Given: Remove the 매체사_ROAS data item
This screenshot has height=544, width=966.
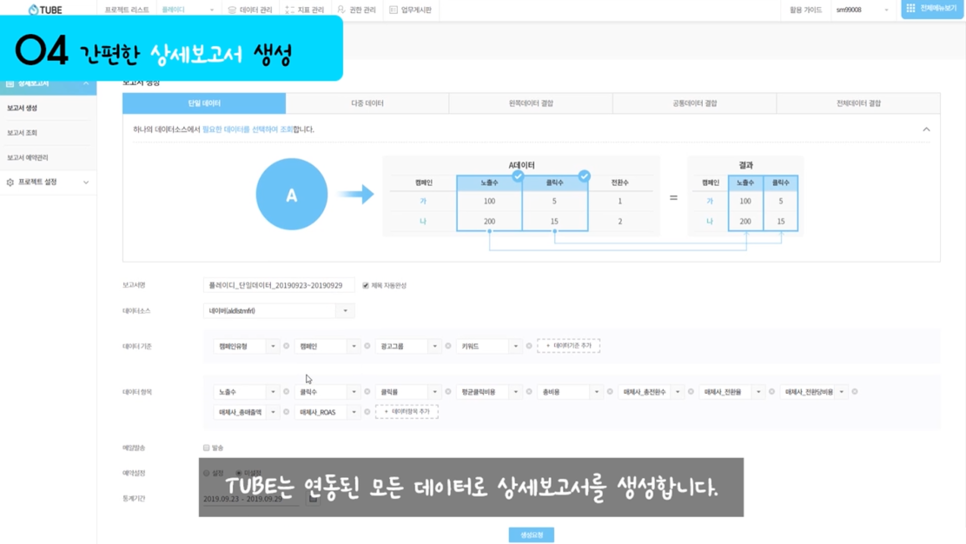Looking at the screenshot, I should pyautogui.click(x=367, y=412).
